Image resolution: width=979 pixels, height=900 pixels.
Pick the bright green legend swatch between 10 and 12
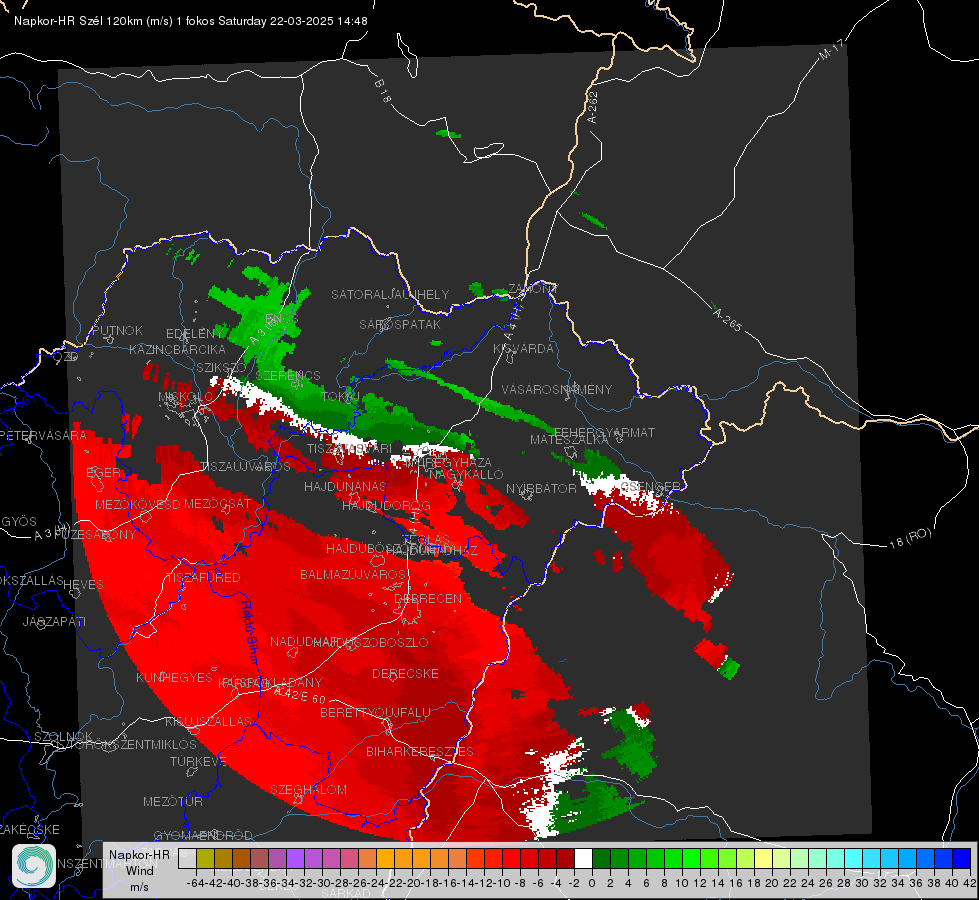691,858
